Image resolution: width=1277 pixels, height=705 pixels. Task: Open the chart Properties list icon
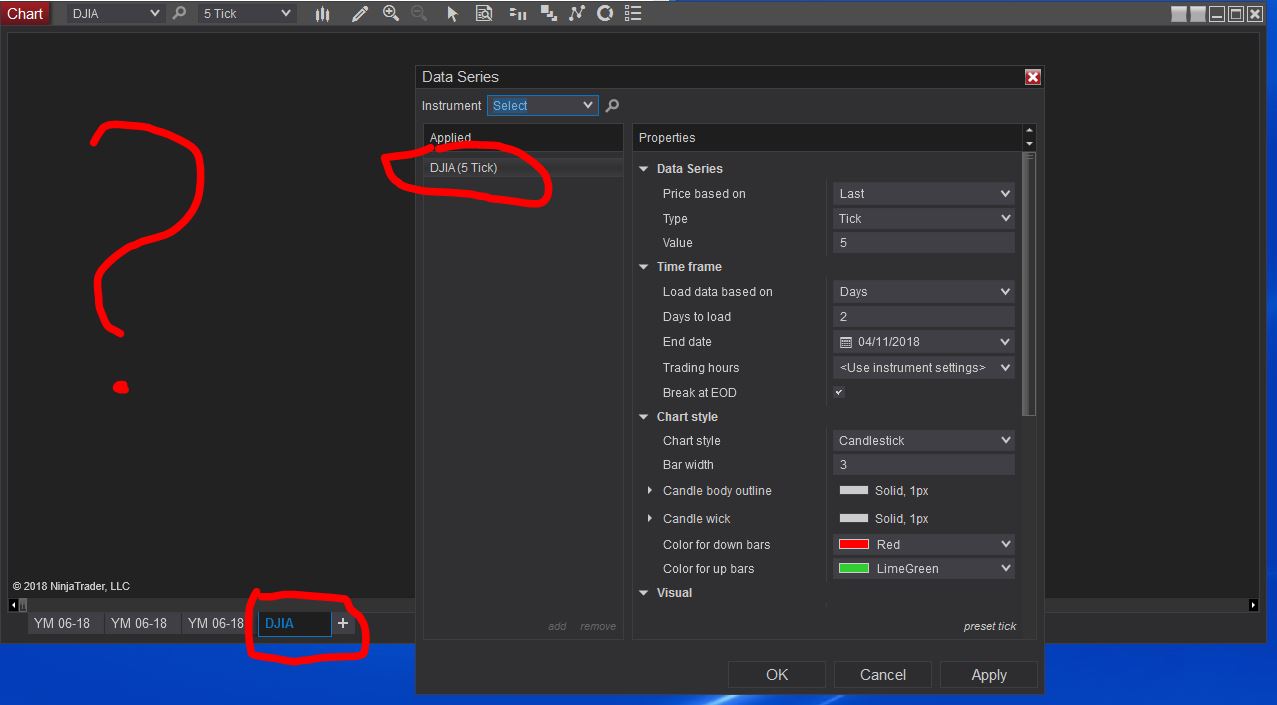[633, 13]
